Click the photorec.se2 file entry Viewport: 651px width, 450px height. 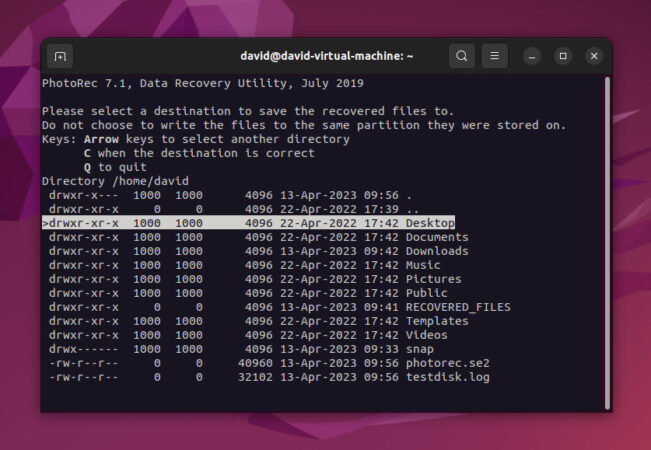[x=447, y=363]
